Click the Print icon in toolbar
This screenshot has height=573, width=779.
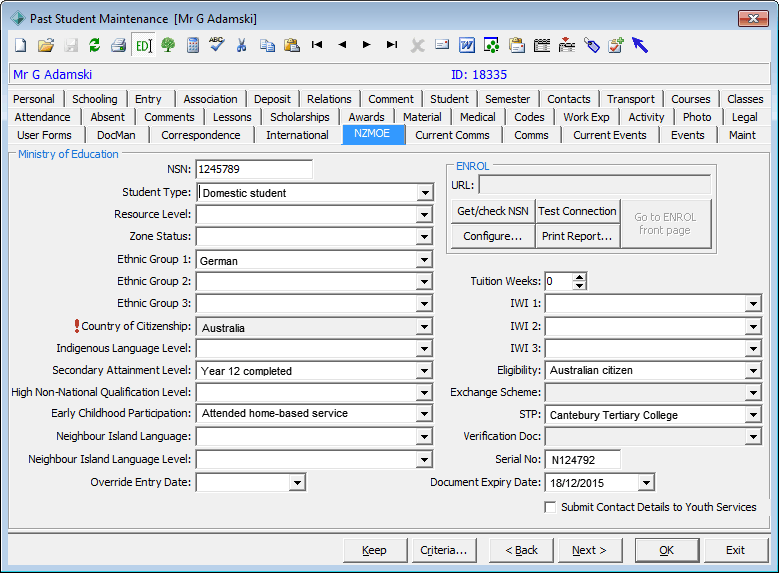click(x=118, y=45)
